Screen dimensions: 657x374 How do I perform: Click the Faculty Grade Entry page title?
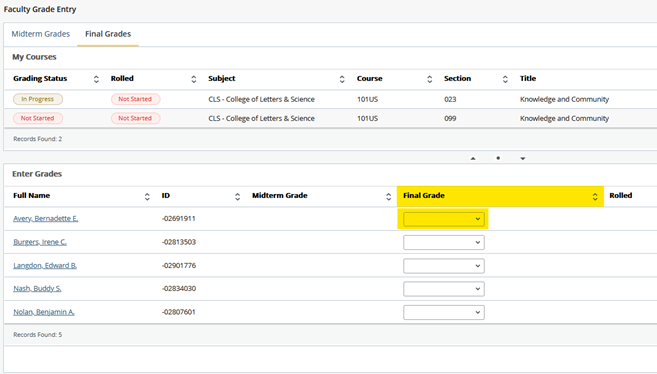coord(40,9)
